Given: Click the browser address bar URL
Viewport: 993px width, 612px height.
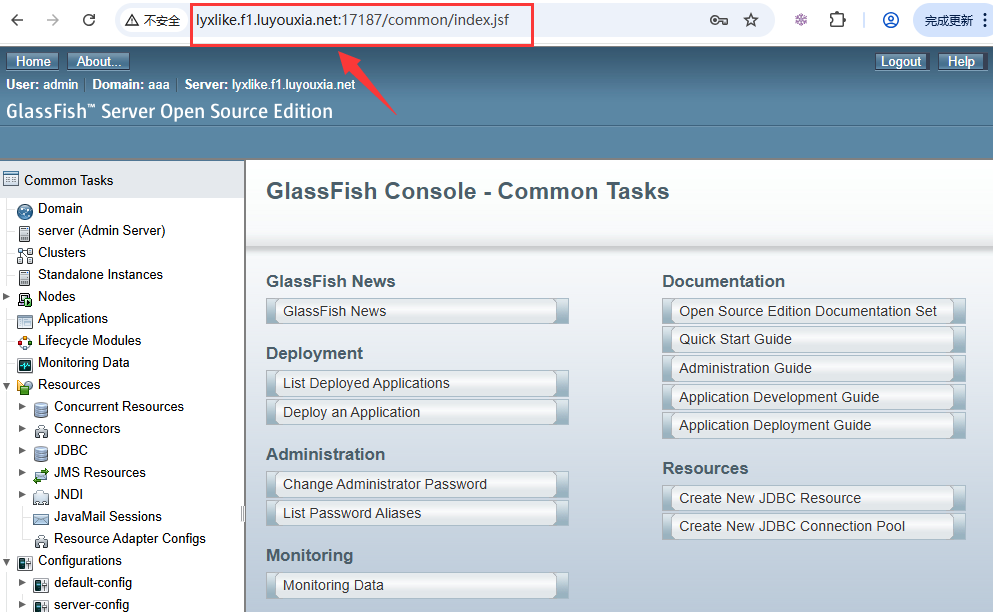Looking at the screenshot, I should coord(352,20).
